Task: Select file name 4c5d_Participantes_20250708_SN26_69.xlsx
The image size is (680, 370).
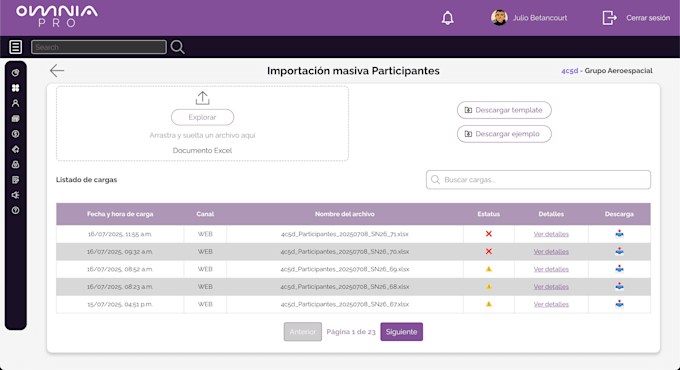Action: pos(345,269)
